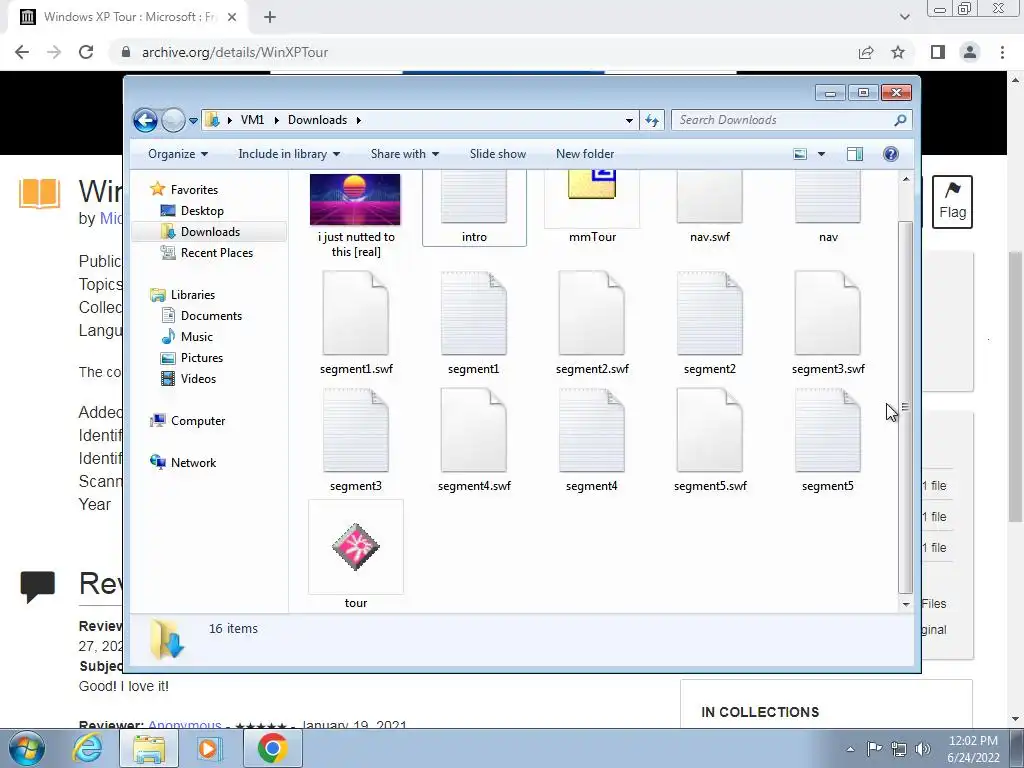
Task: Change the view icon in toolbar
Action: (800, 154)
